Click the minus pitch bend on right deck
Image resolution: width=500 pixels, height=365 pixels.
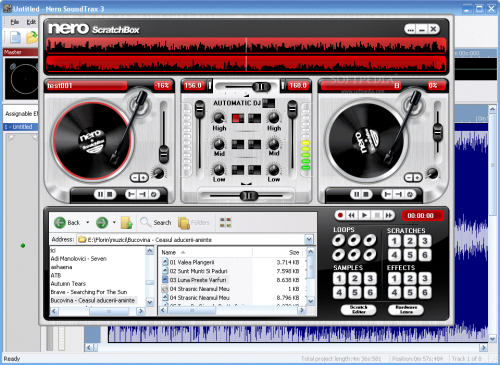(409, 178)
